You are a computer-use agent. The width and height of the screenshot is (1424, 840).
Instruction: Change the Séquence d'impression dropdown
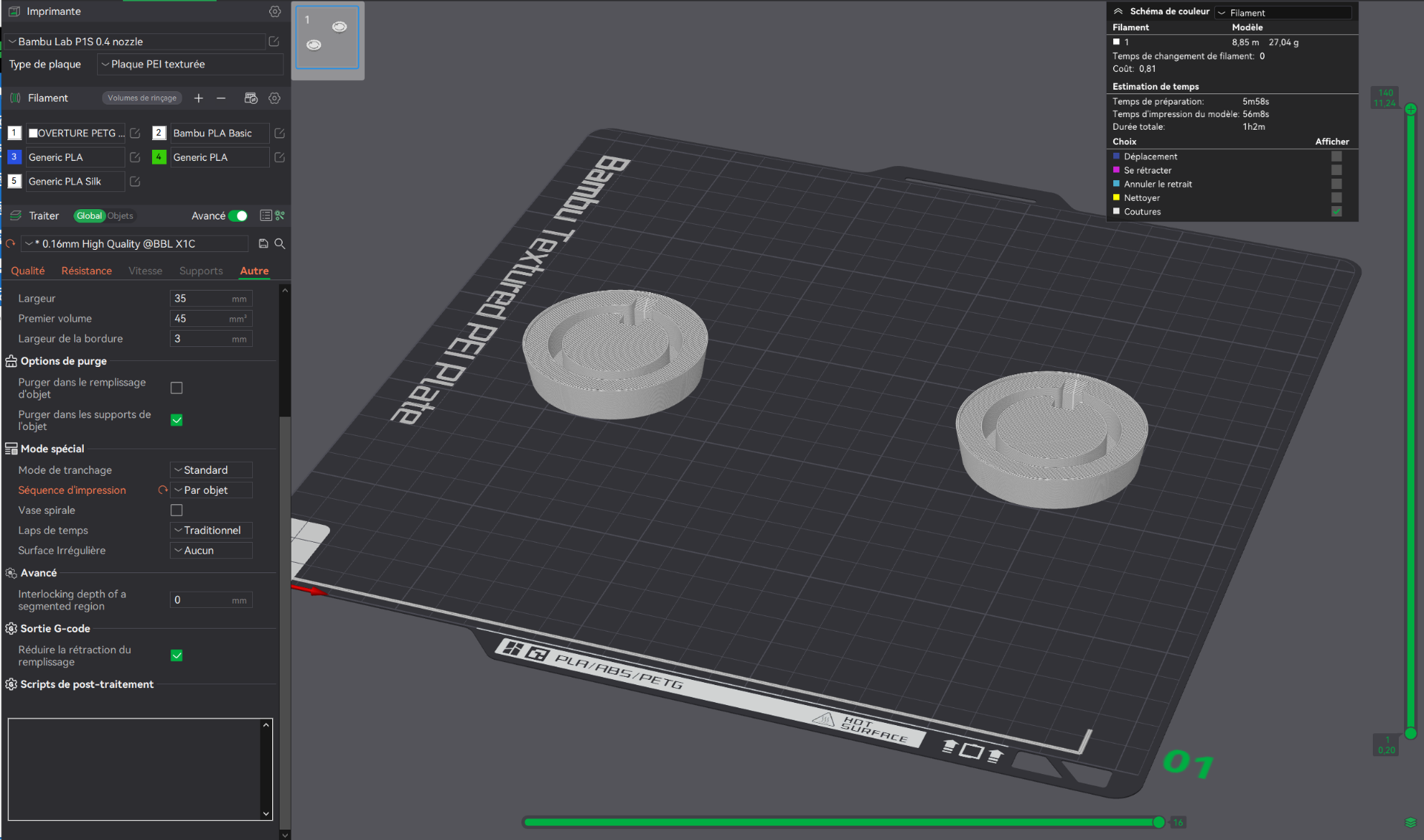pyautogui.click(x=211, y=490)
